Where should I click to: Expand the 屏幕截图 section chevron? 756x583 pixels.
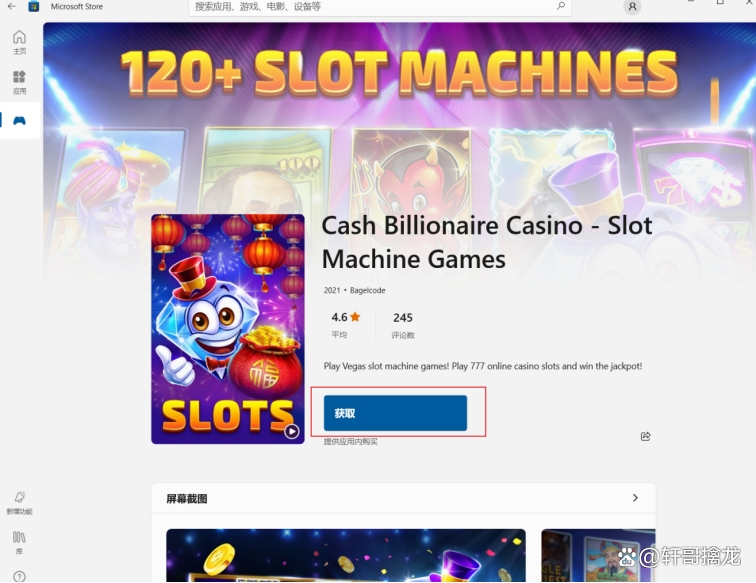point(635,498)
